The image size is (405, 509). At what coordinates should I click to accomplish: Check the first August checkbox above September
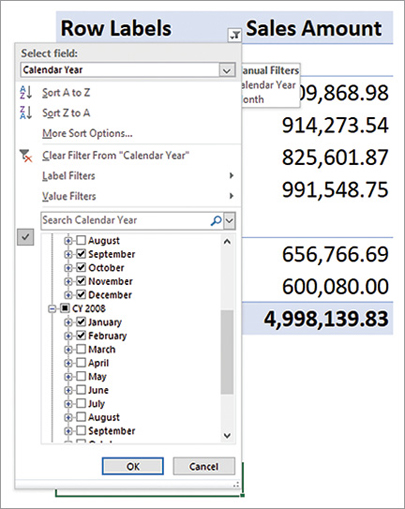tap(81, 240)
